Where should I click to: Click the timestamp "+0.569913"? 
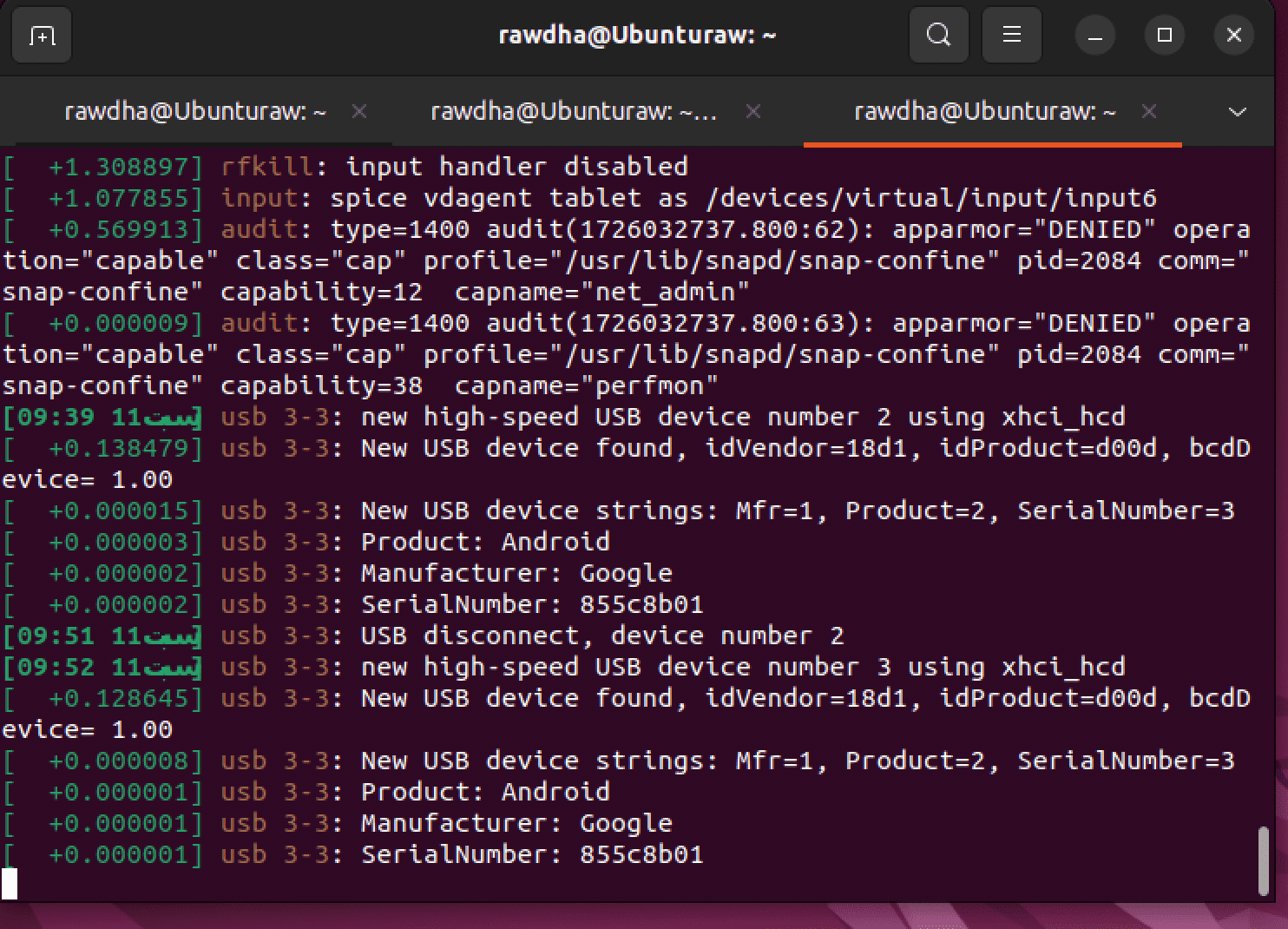[x=118, y=229]
